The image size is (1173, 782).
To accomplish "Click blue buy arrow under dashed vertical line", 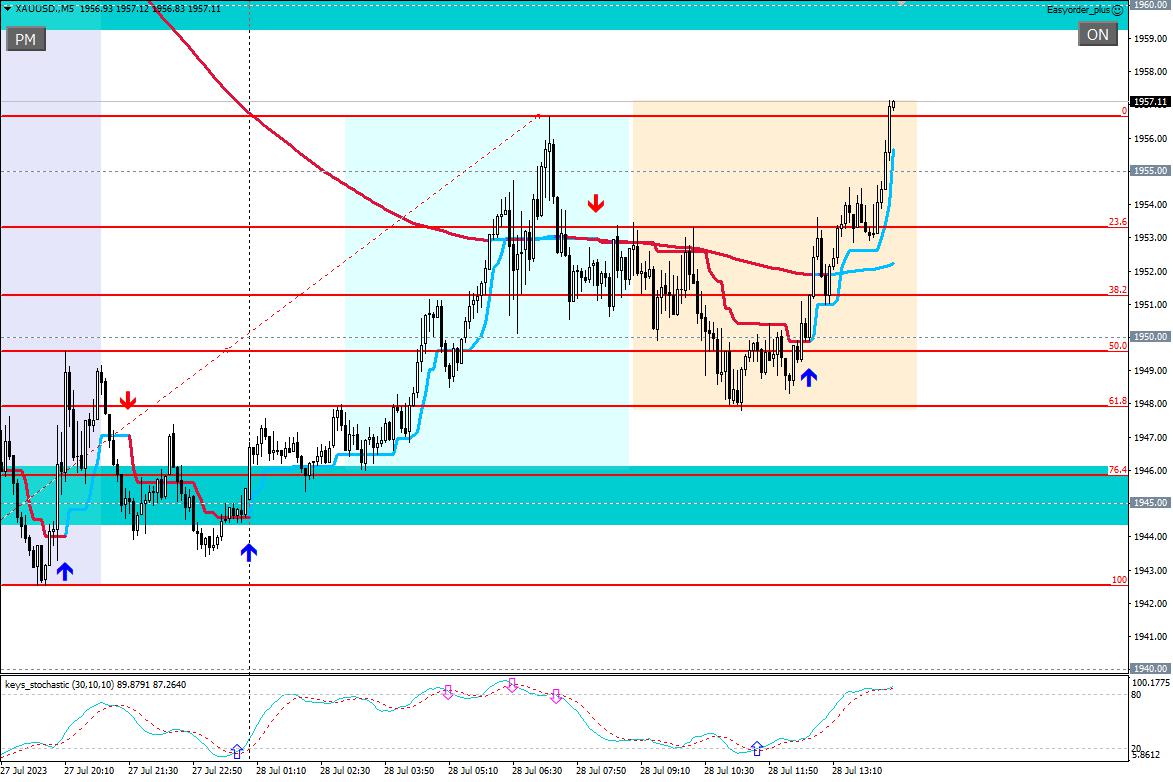I will (248, 551).
